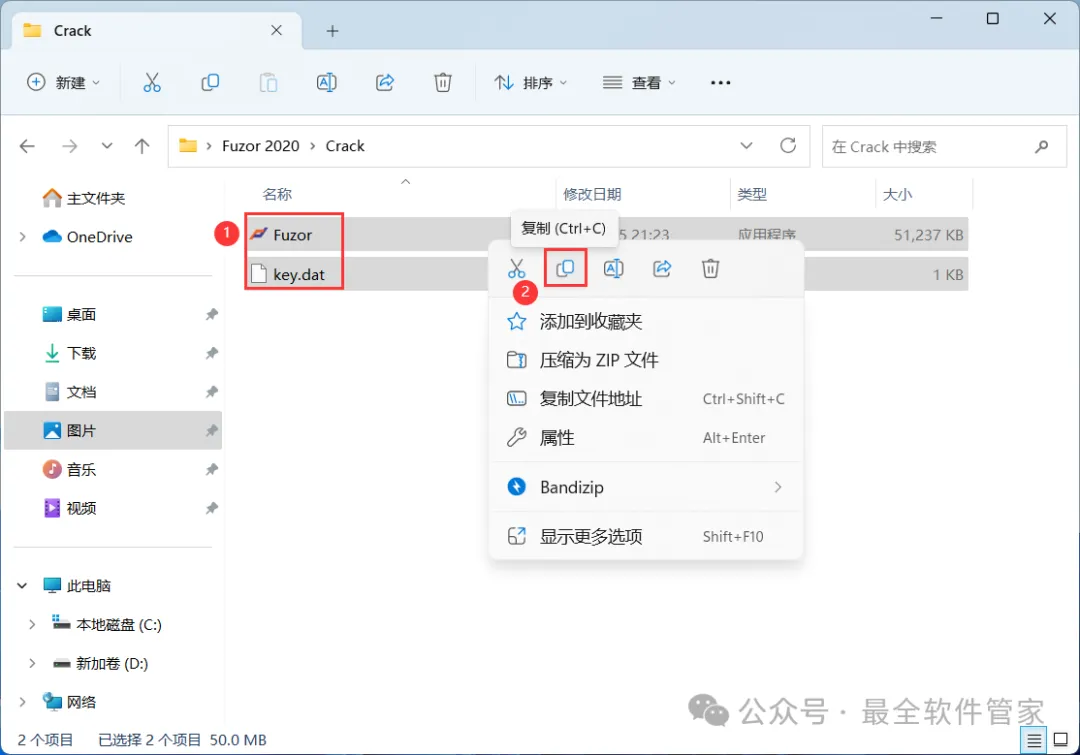
Task: Open the 查看 view dropdown
Action: coord(639,83)
